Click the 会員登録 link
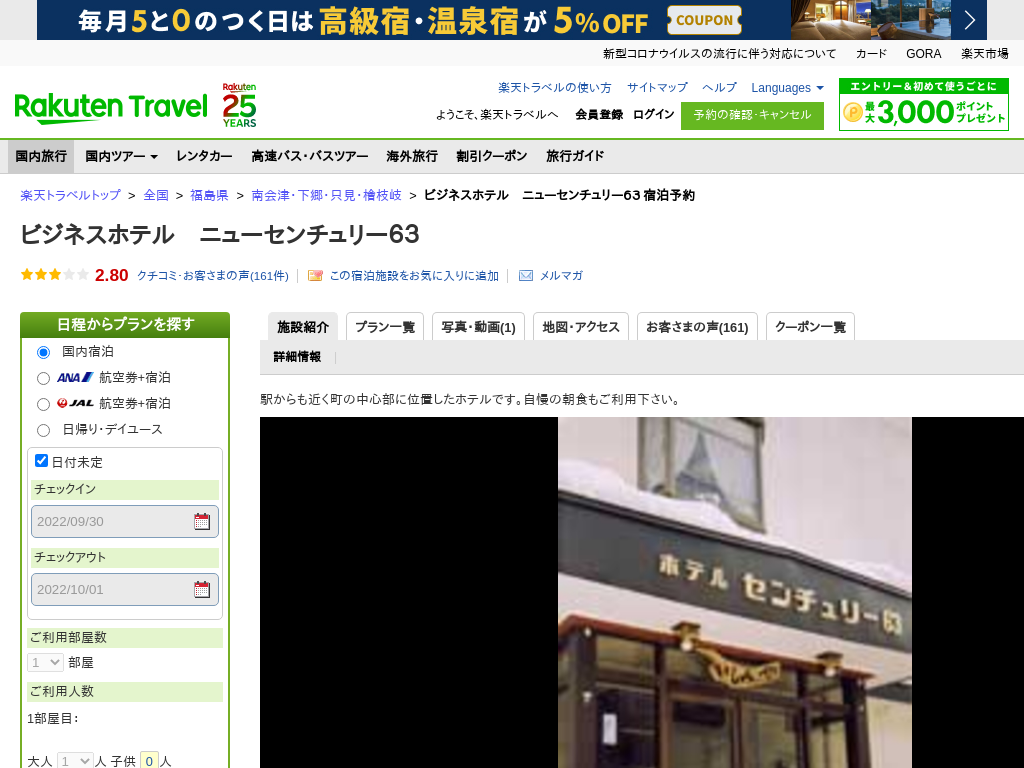 tap(599, 114)
